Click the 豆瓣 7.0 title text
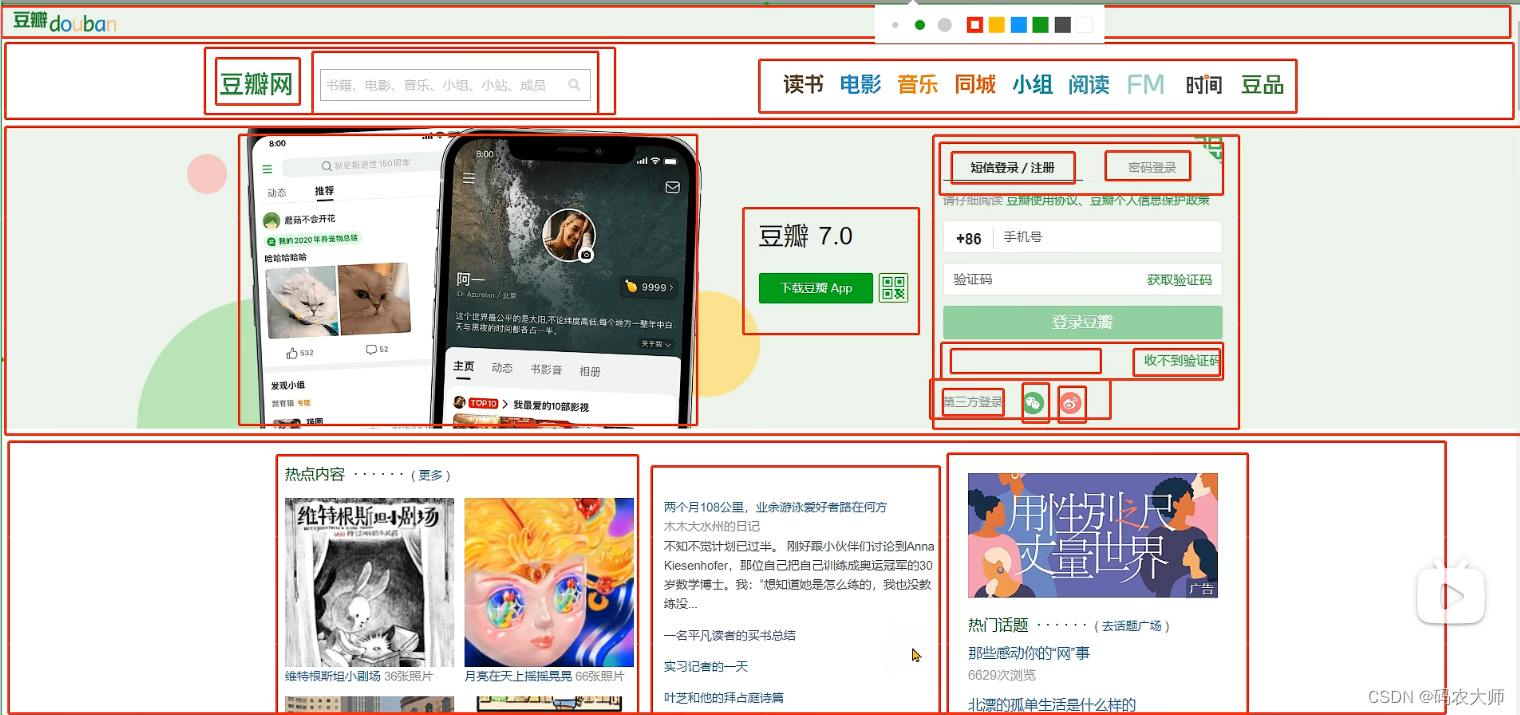 coord(806,237)
